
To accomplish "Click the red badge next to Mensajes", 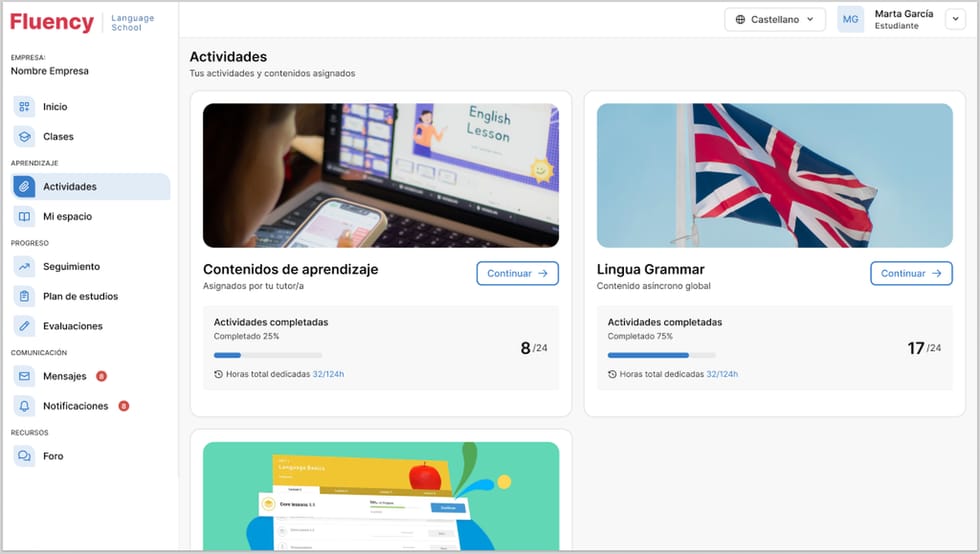I will pyautogui.click(x=101, y=376).
